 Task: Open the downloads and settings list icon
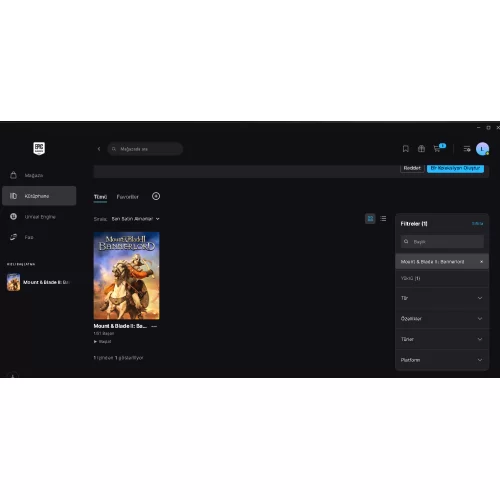pyautogui.click(x=467, y=149)
